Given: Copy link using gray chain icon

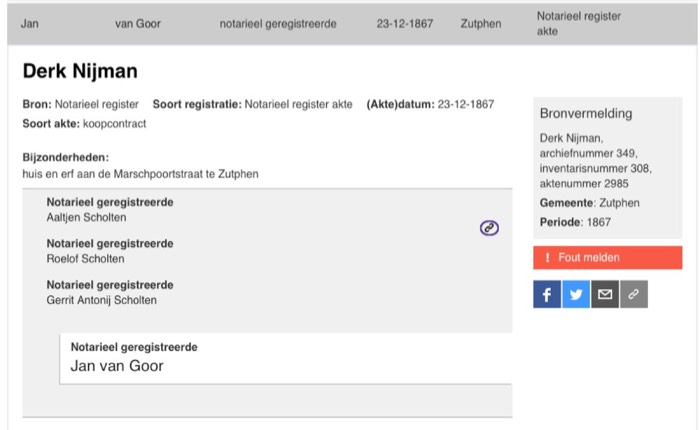Looking at the screenshot, I should click(634, 294).
